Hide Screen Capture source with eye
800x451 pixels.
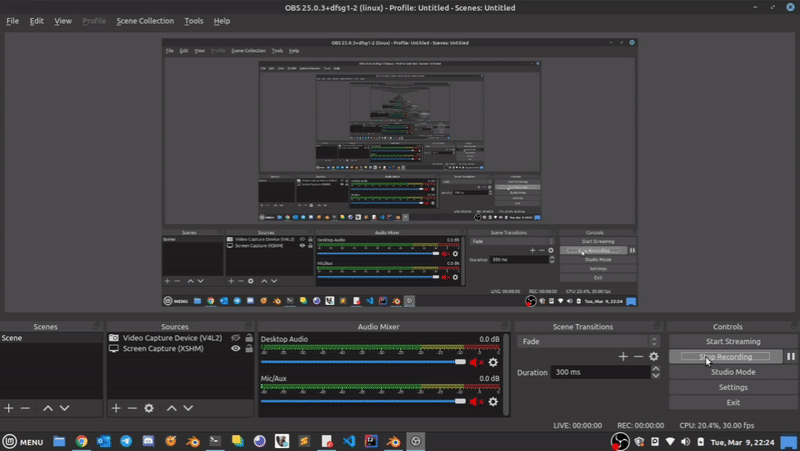[x=235, y=348]
